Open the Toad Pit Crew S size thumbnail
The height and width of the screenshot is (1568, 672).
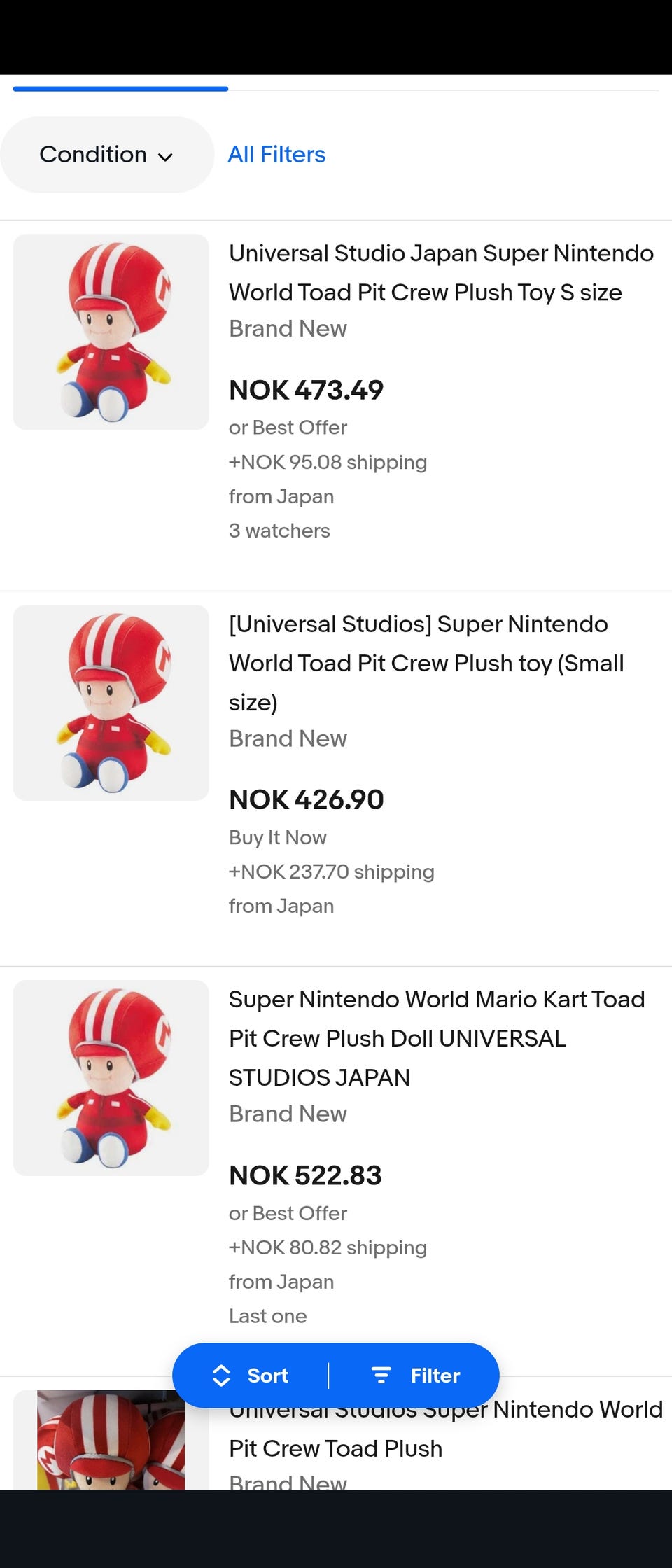click(111, 332)
